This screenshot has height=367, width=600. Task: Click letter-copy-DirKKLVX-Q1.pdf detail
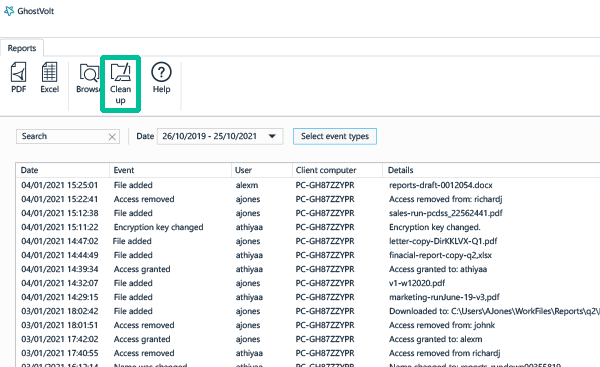443,241
